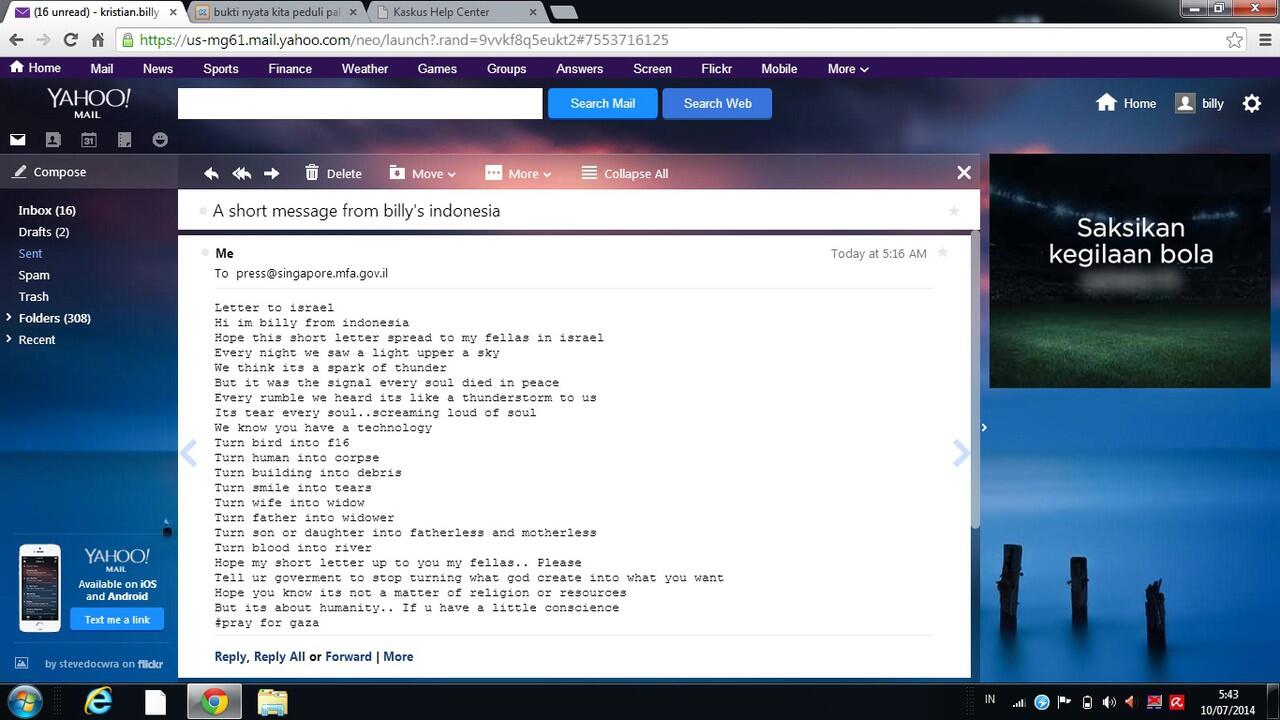Open the Contacts icon below Yahoo logo
1280x720 pixels.
53,140
